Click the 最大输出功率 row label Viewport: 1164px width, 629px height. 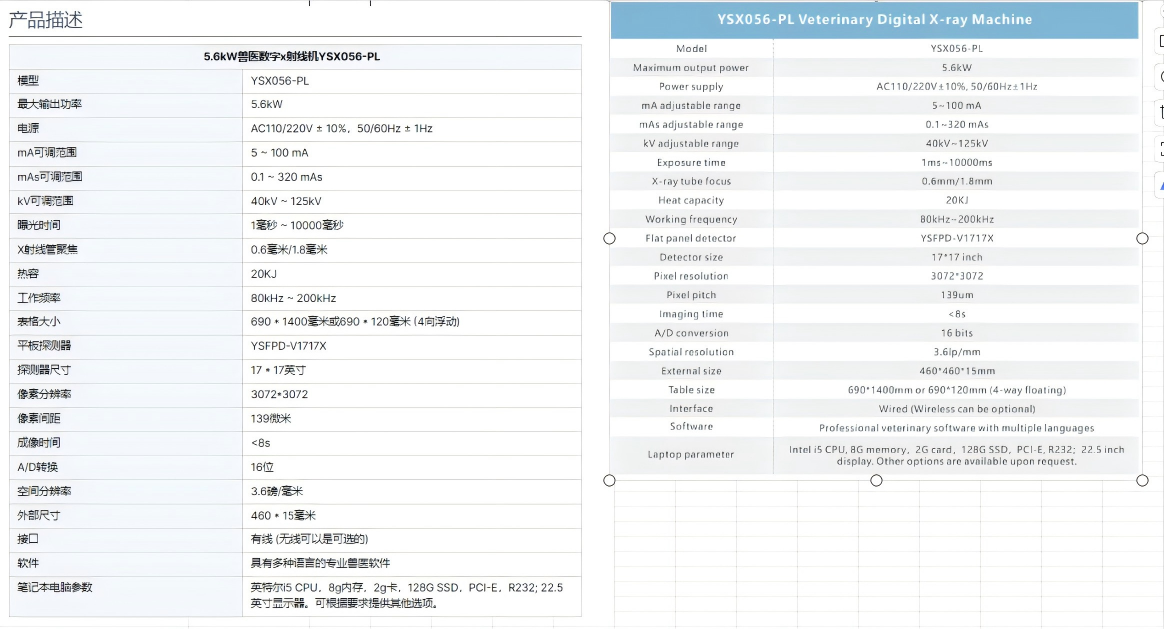click(50, 104)
